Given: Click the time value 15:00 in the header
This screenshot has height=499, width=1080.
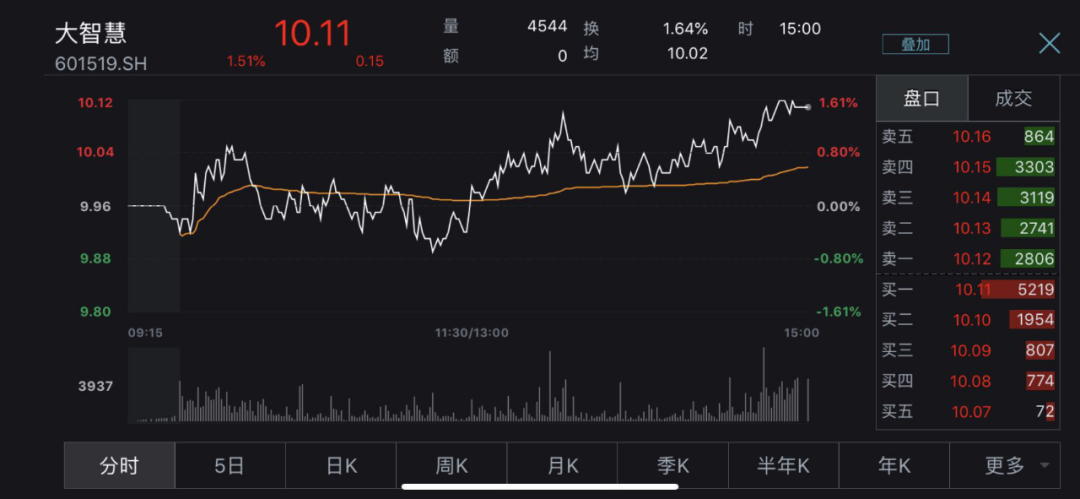Looking at the screenshot, I should [x=800, y=29].
